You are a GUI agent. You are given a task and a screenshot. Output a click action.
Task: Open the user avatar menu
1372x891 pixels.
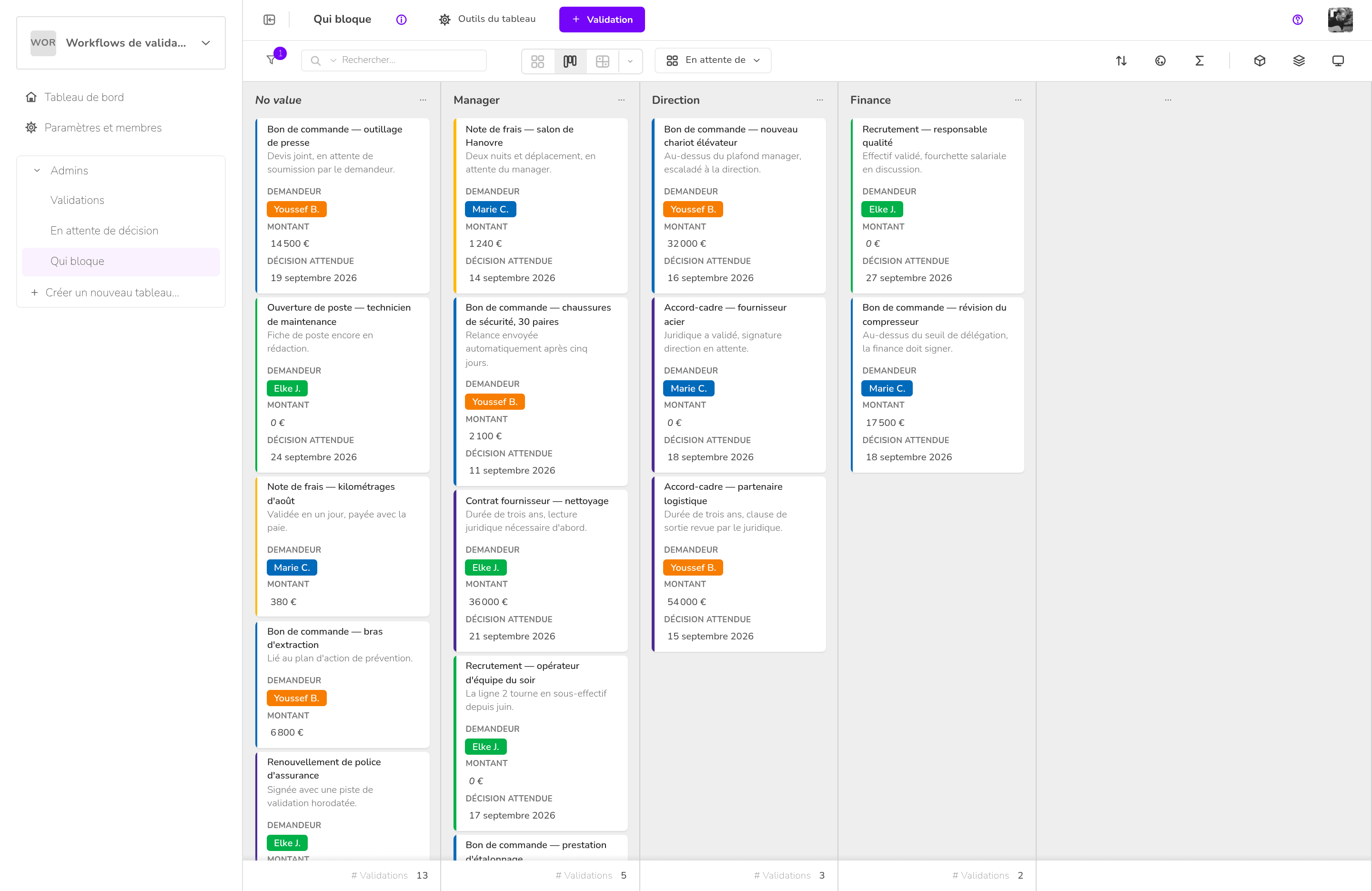[1340, 20]
